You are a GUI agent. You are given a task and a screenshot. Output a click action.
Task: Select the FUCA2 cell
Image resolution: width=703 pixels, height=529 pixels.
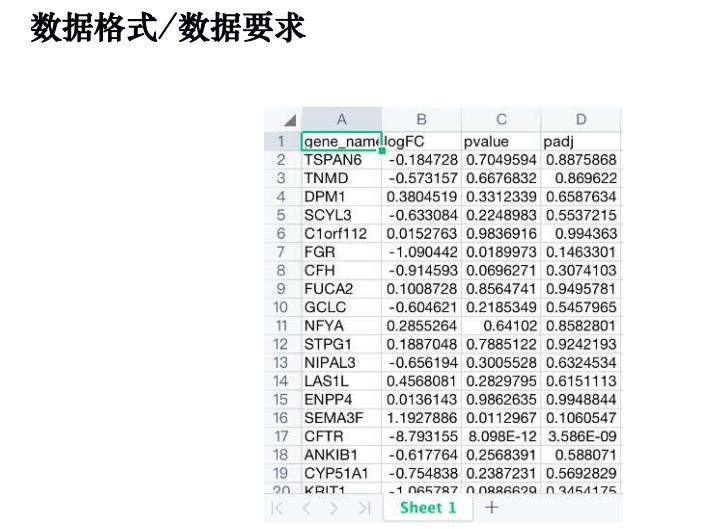(x=342, y=289)
